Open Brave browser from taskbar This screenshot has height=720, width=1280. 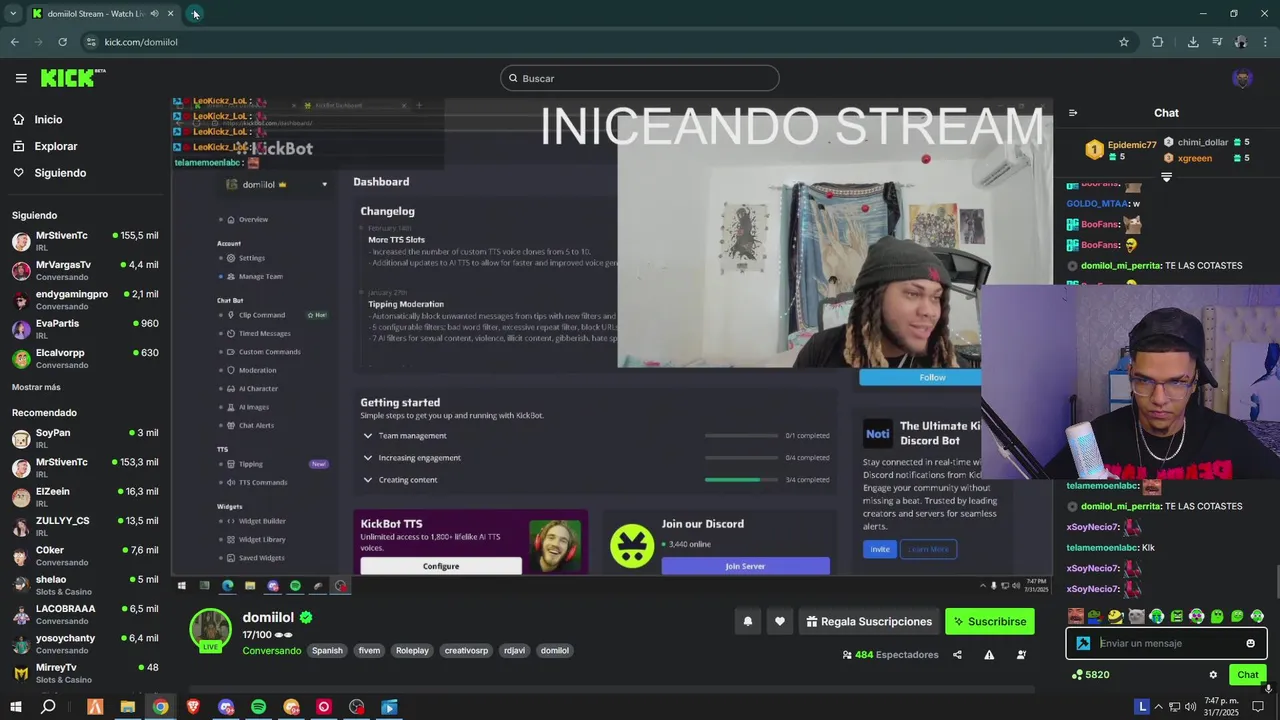pyautogui.click(x=193, y=707)
